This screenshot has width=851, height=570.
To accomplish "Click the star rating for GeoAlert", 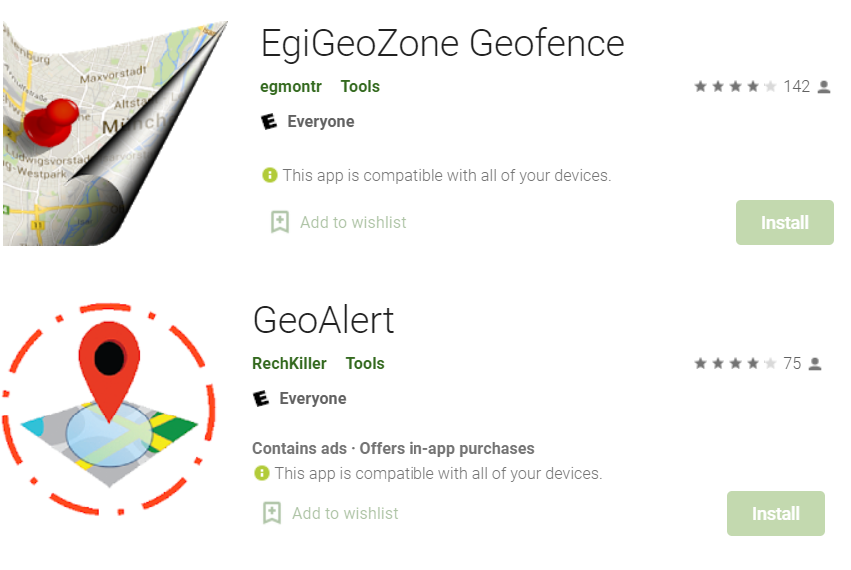I will (x=735, y=363).
